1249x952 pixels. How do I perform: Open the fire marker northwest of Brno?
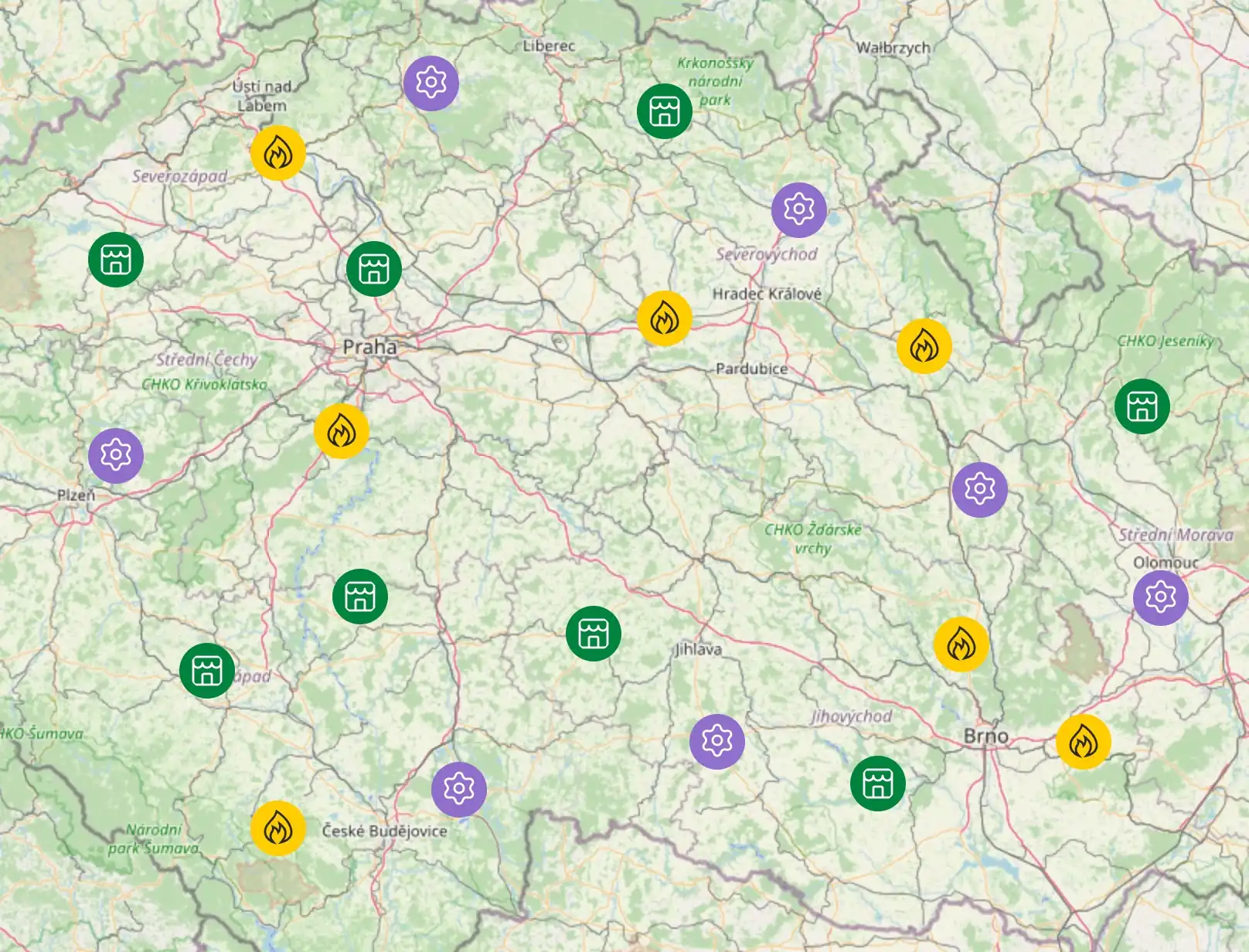[963, 643]
